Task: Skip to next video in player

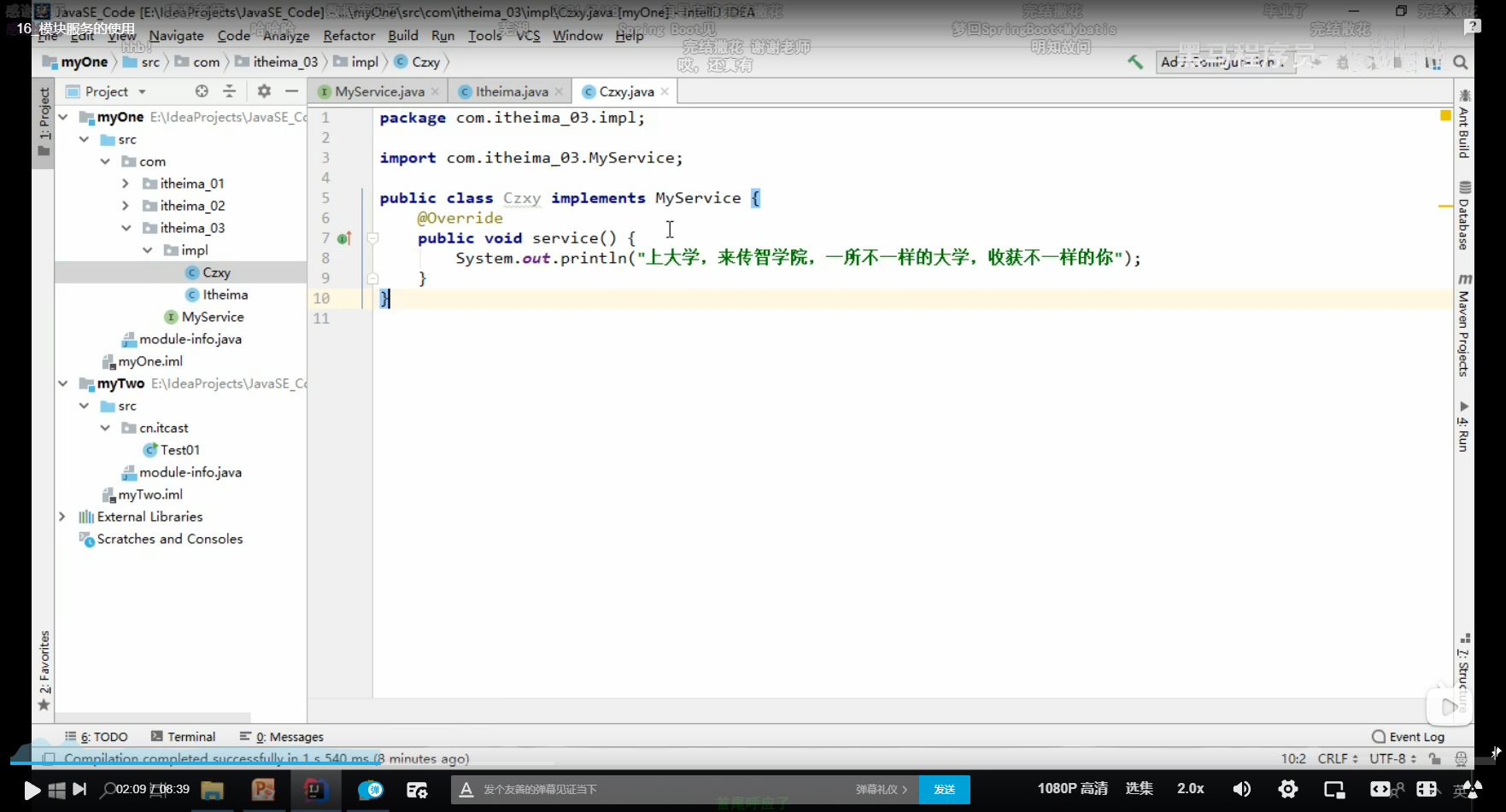Action: (79, 789)
